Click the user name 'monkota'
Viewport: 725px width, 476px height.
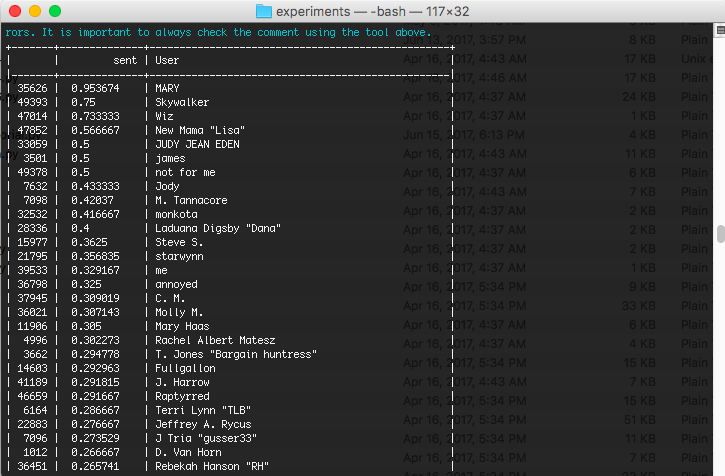(x=176, y=214)
